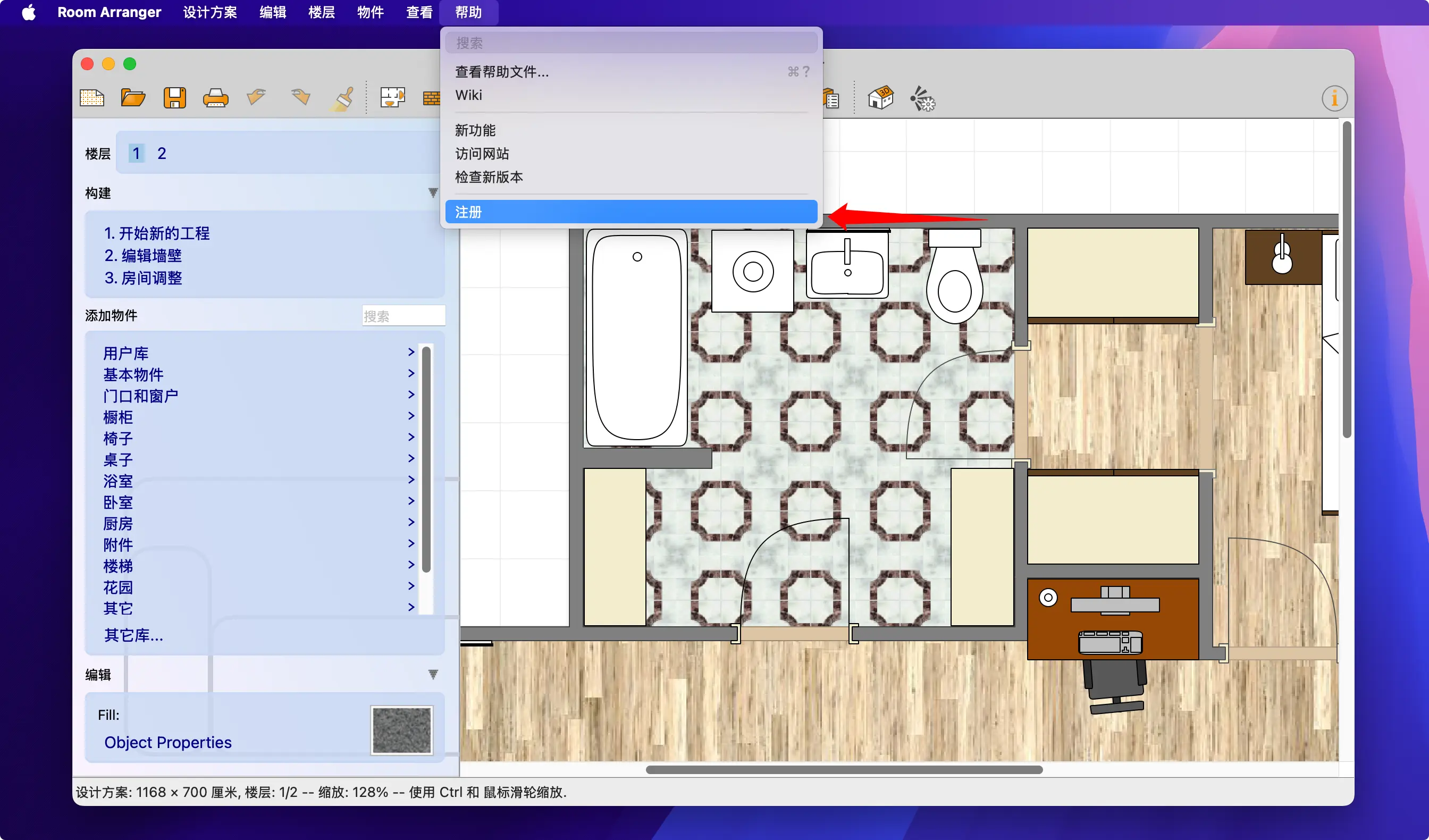This screenshot has width=1429, height=840.
Task: Expand the 浴室 object category
Action: (x=118, y=481)
